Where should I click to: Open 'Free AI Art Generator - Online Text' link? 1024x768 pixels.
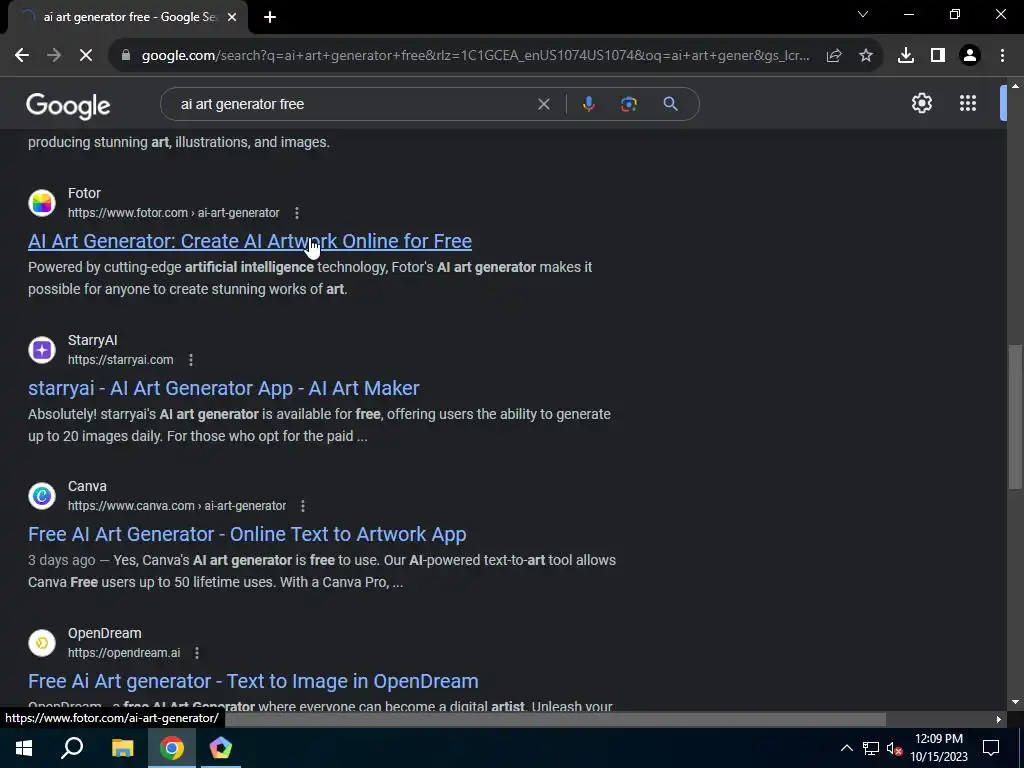247,534
